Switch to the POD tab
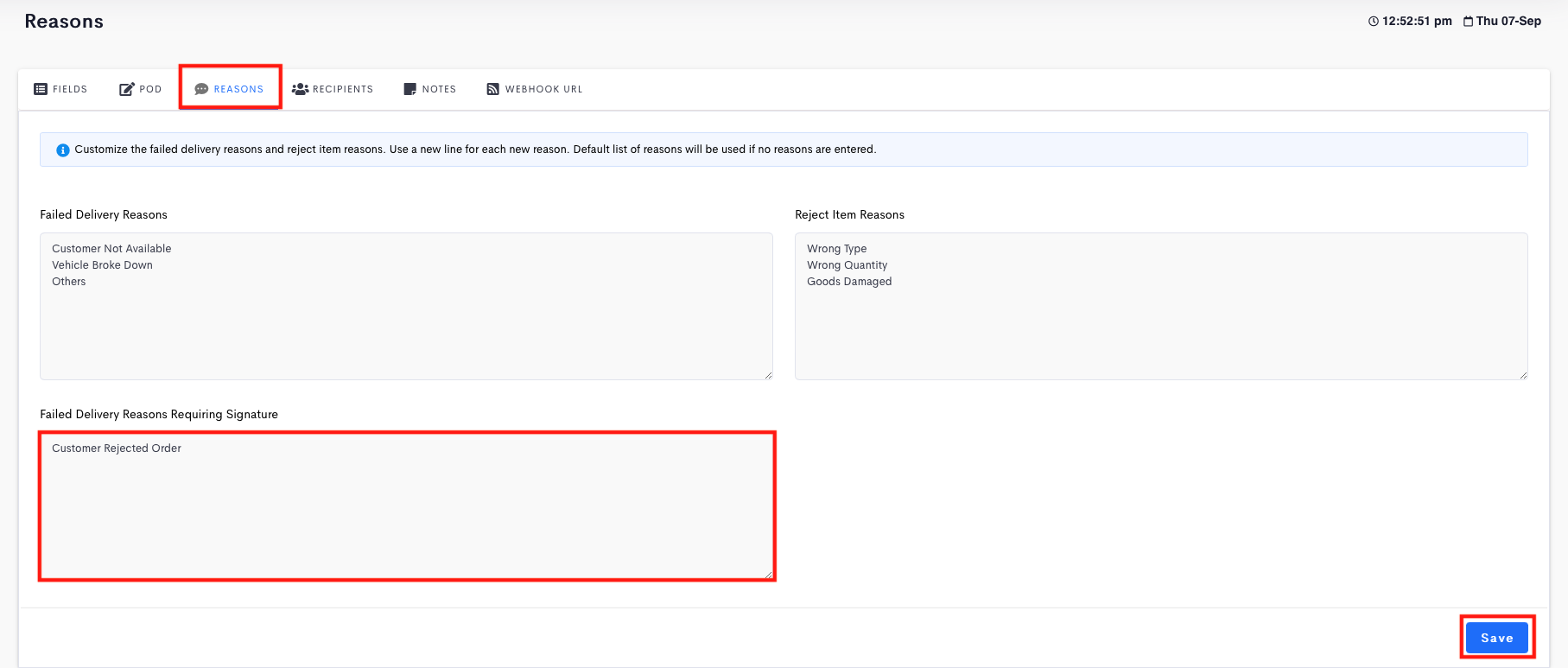The height and width of the screenshot is (668, 1568). [141, 89]
